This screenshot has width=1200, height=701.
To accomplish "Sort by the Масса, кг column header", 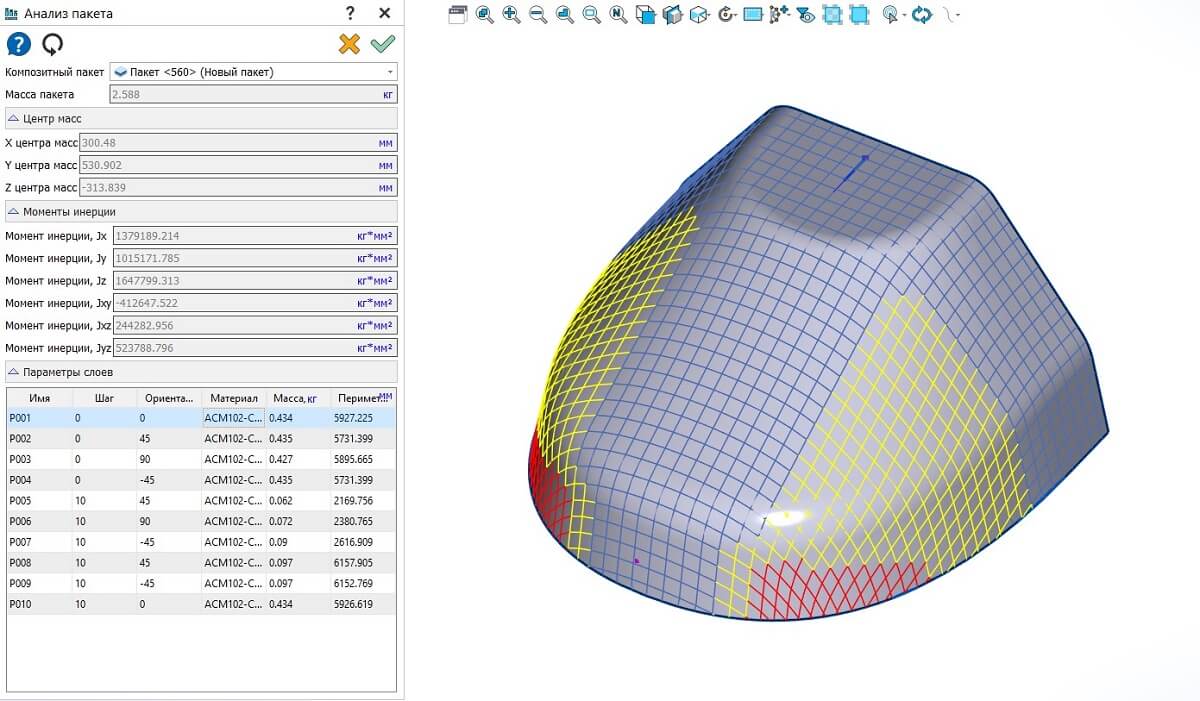I will (x=299, y=398).
